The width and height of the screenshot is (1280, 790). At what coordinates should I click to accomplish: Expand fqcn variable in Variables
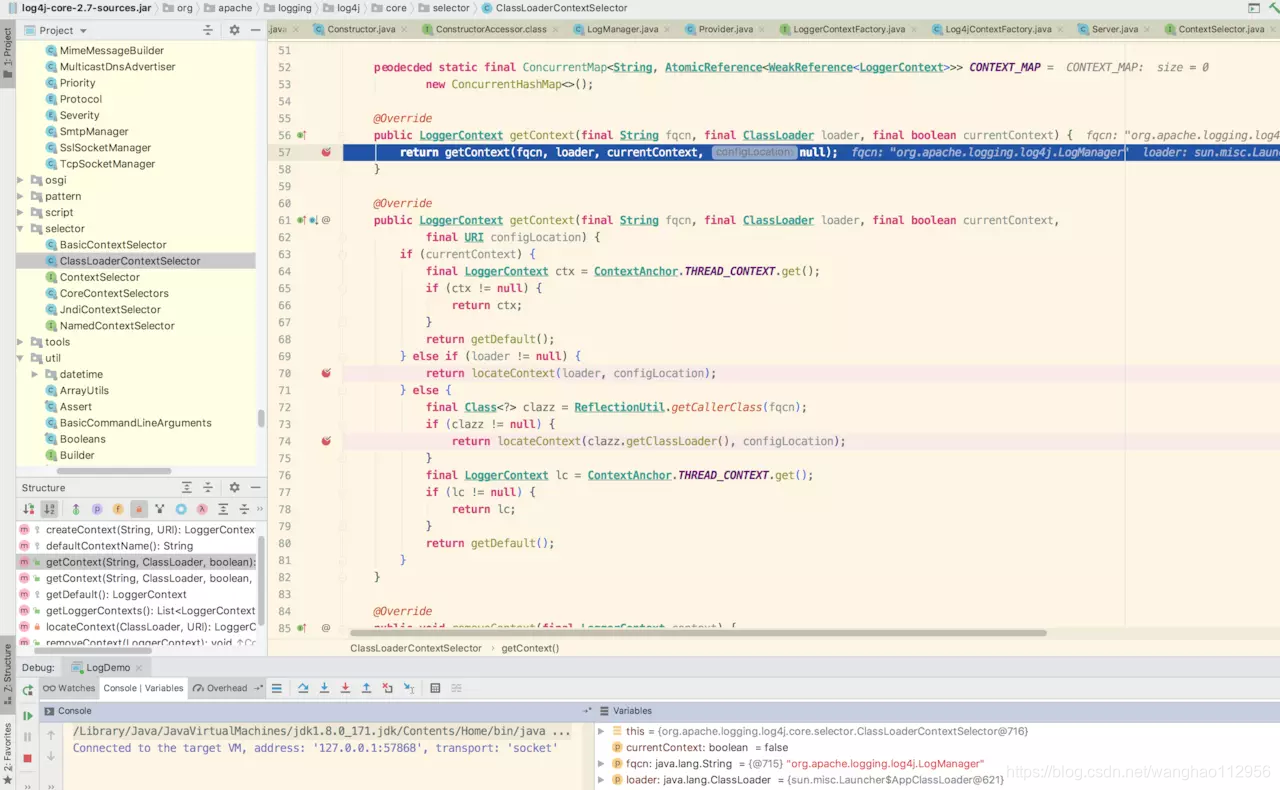pyautogui.click(x=601, y=763)
